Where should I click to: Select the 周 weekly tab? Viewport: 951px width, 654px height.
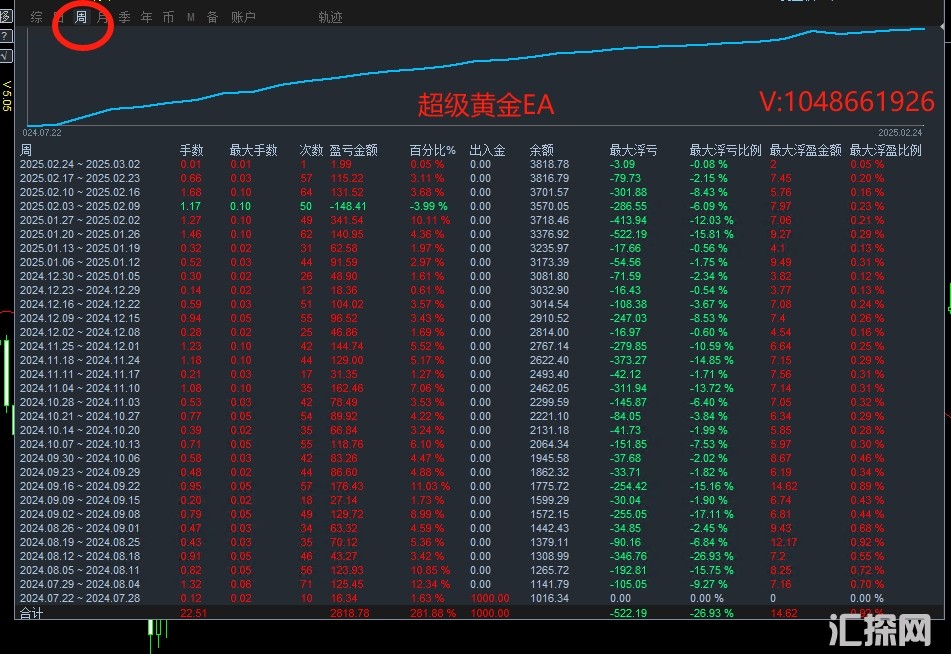coord(81,17)
